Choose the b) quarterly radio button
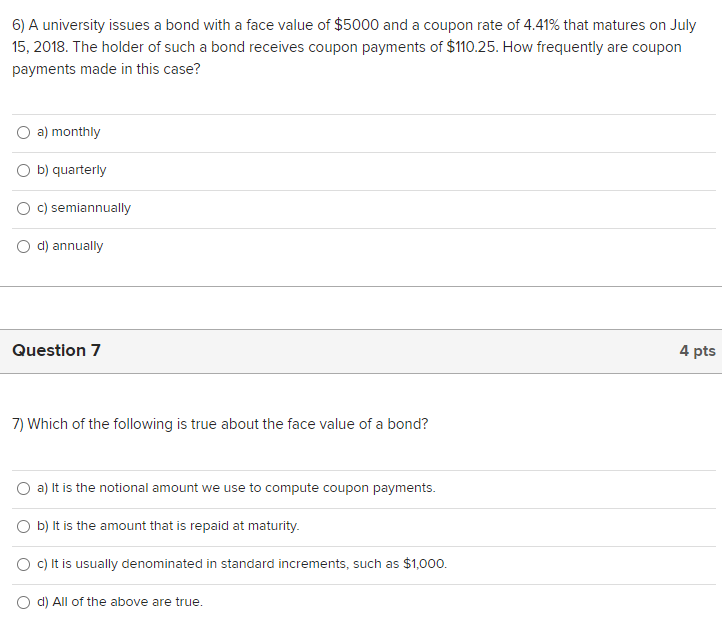This screenshot has width=722, height=637. coord(23,170)
